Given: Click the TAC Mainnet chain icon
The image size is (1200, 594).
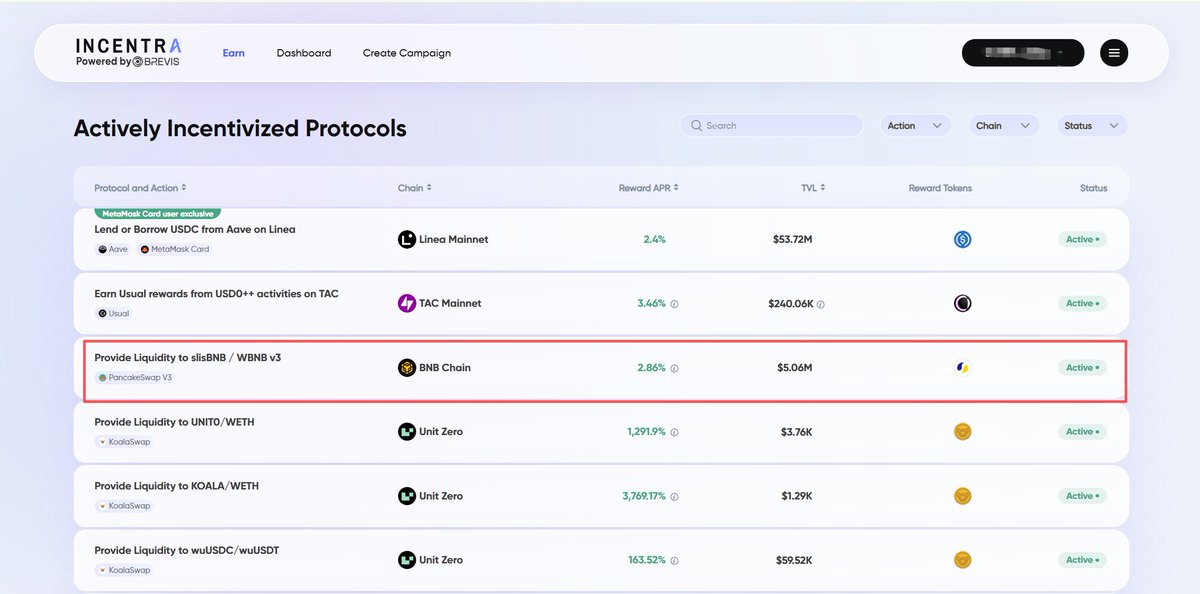Looking at the screenshot, I should (407, 304).
